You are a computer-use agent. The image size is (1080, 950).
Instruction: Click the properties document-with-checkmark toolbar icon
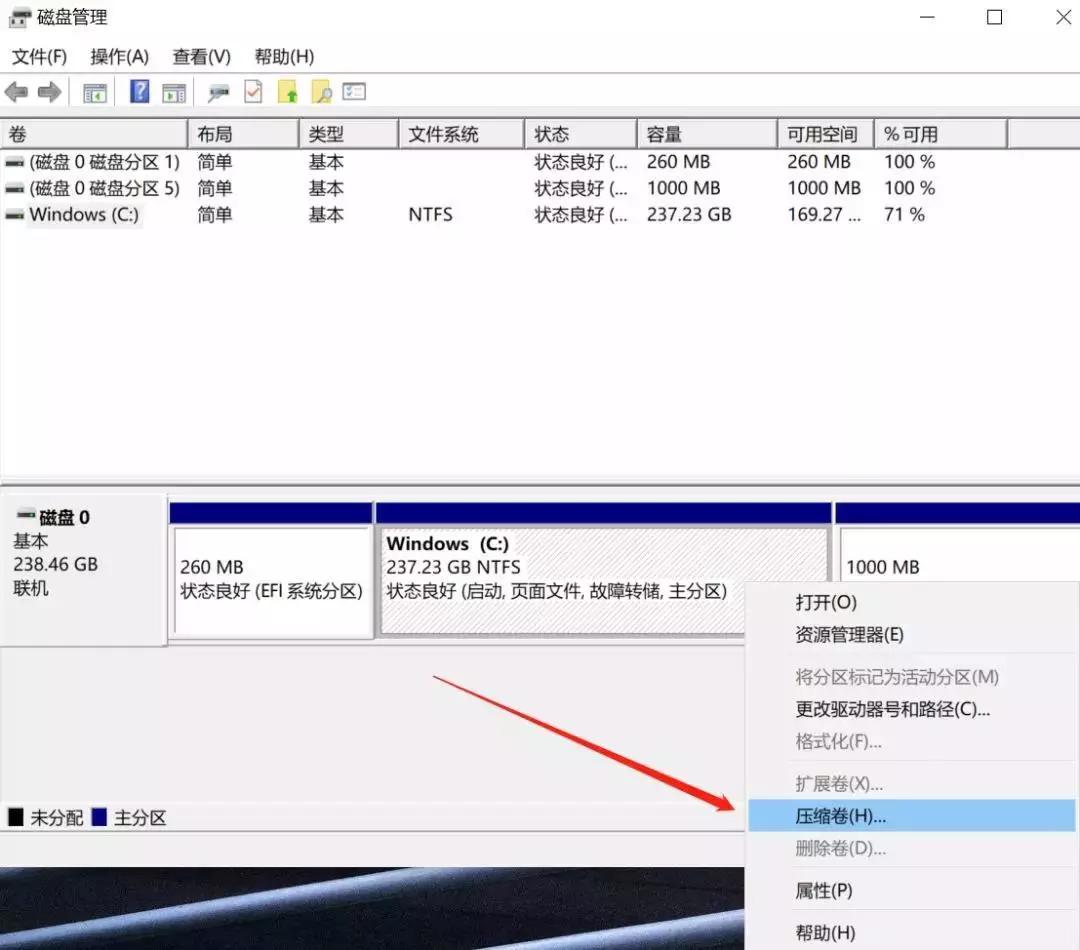click(x=252, y=92)
